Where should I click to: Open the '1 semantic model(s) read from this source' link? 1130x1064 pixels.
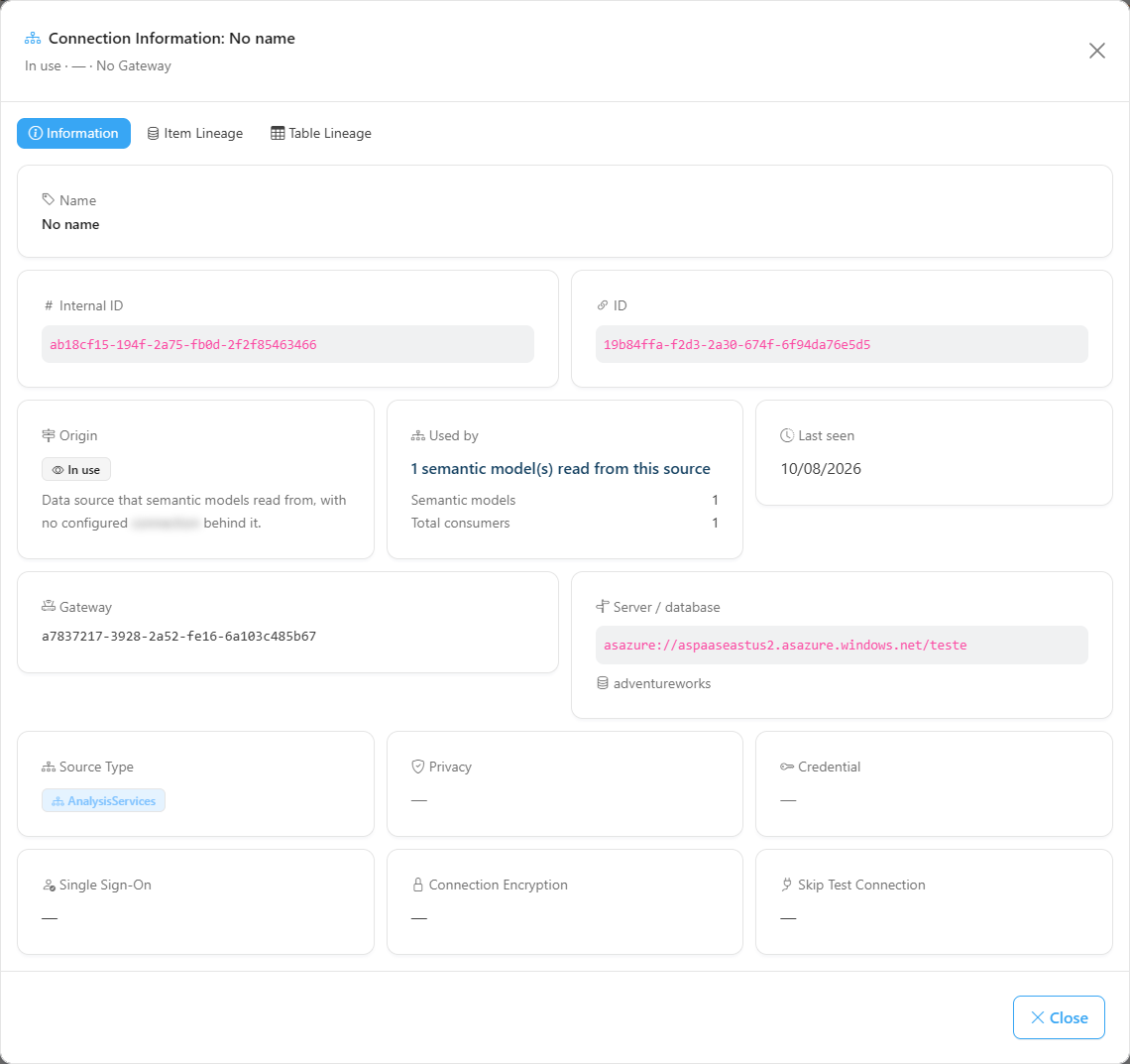coord(560,469)
